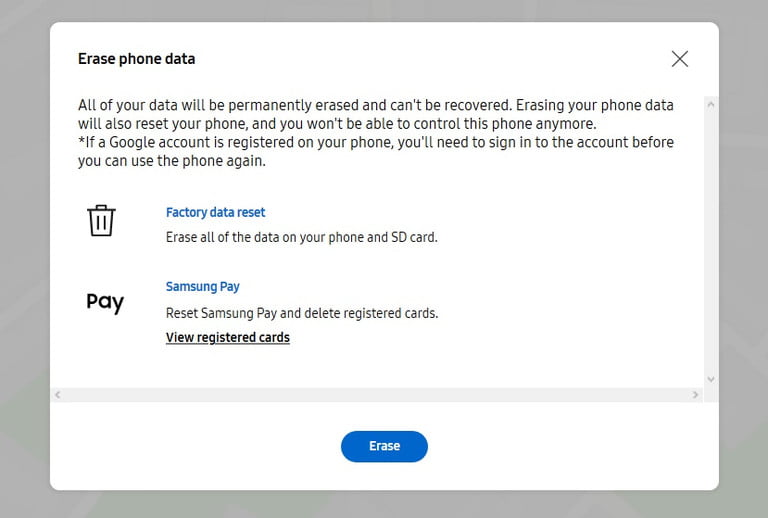The height and width of the screenshot is (518, 768).
Task: Click the horizontal scrollbar left arrow
Action: point(58,395)
